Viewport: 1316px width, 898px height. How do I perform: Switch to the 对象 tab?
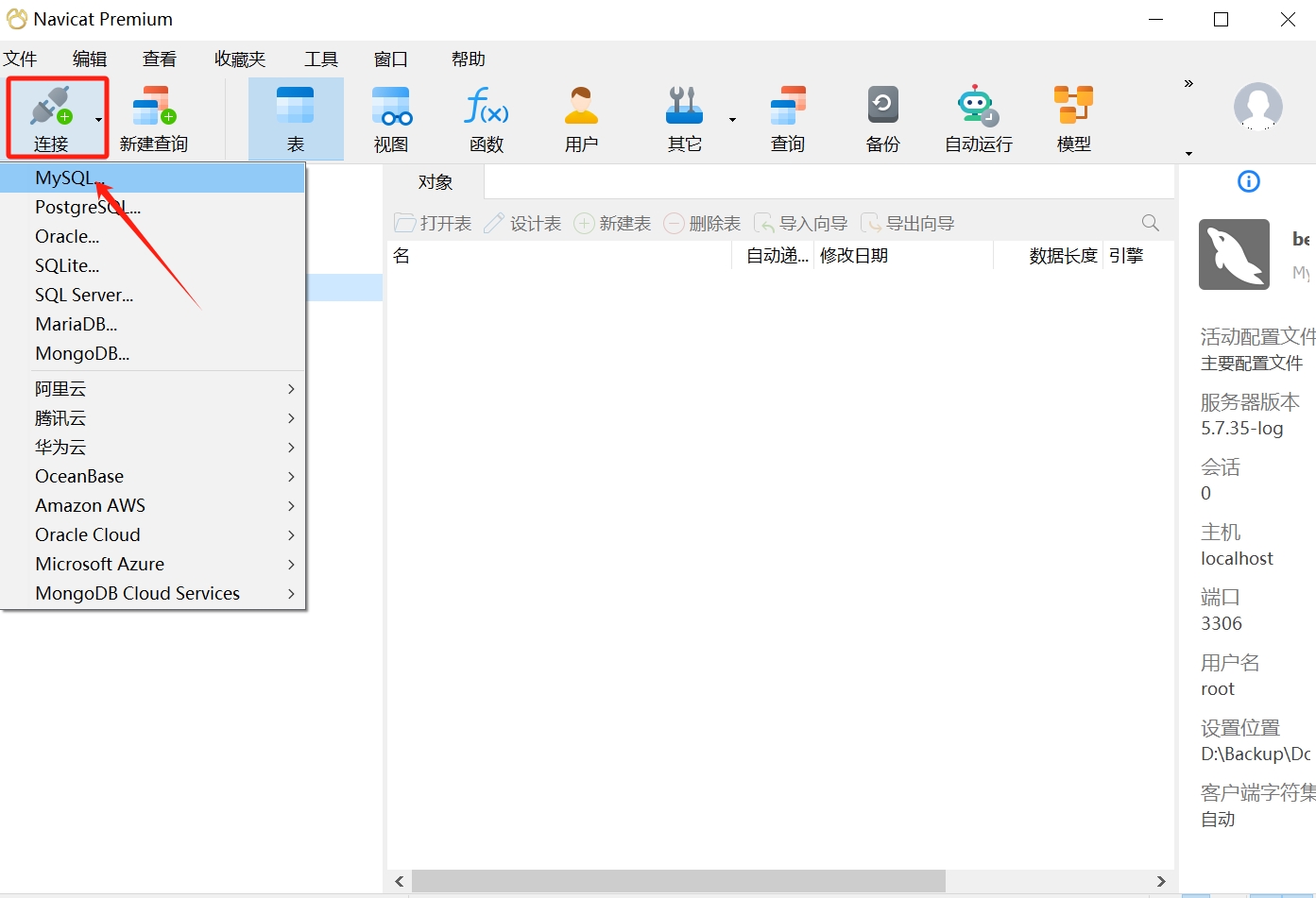point(436,182)
